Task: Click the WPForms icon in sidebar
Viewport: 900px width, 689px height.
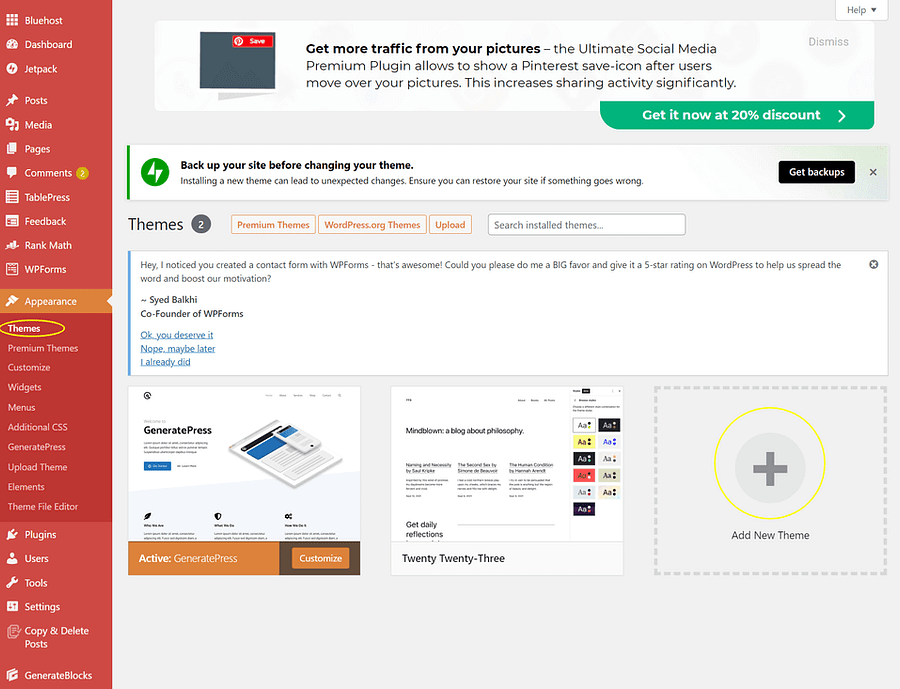Action: [x=12, y=269]
